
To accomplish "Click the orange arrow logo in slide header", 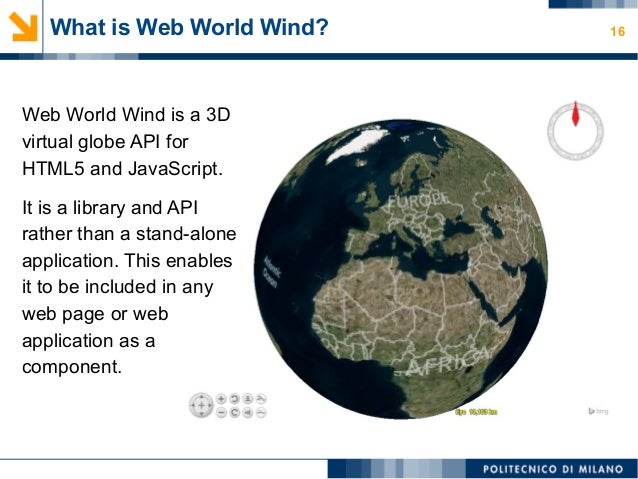I will [23, 27].
